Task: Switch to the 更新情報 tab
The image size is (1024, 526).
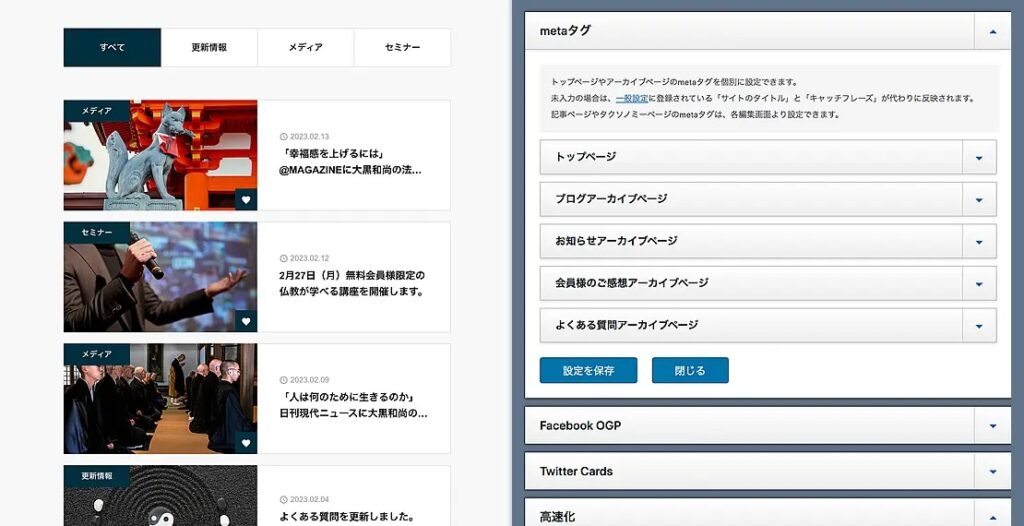Action: 209,47
